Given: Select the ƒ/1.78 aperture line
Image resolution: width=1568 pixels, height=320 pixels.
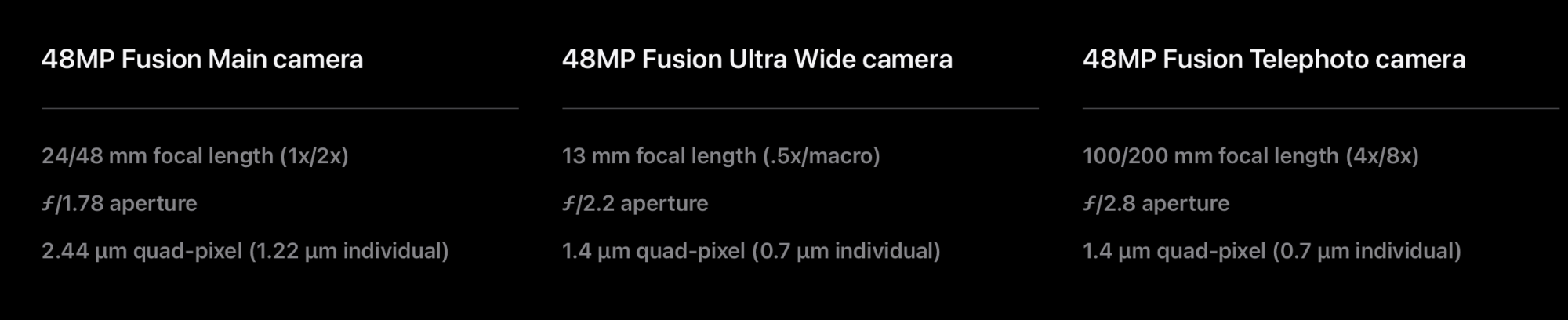Looking at the screenshot, I should 119,204.
